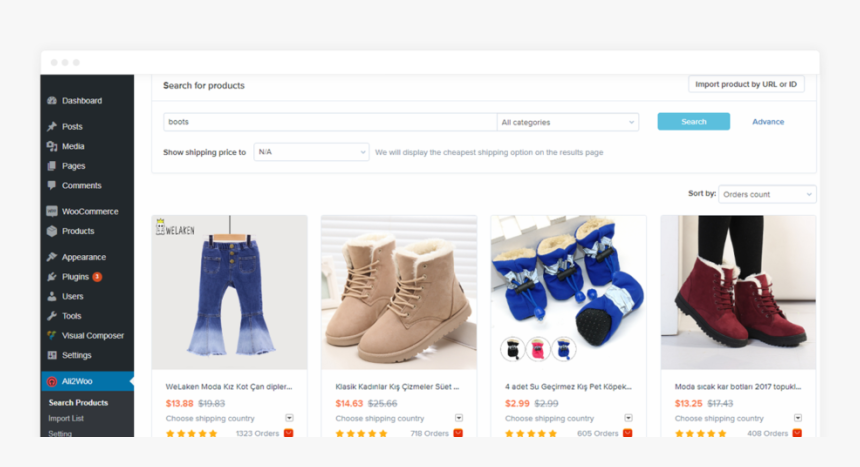Open the Advance search link

(x=768, y=122)
